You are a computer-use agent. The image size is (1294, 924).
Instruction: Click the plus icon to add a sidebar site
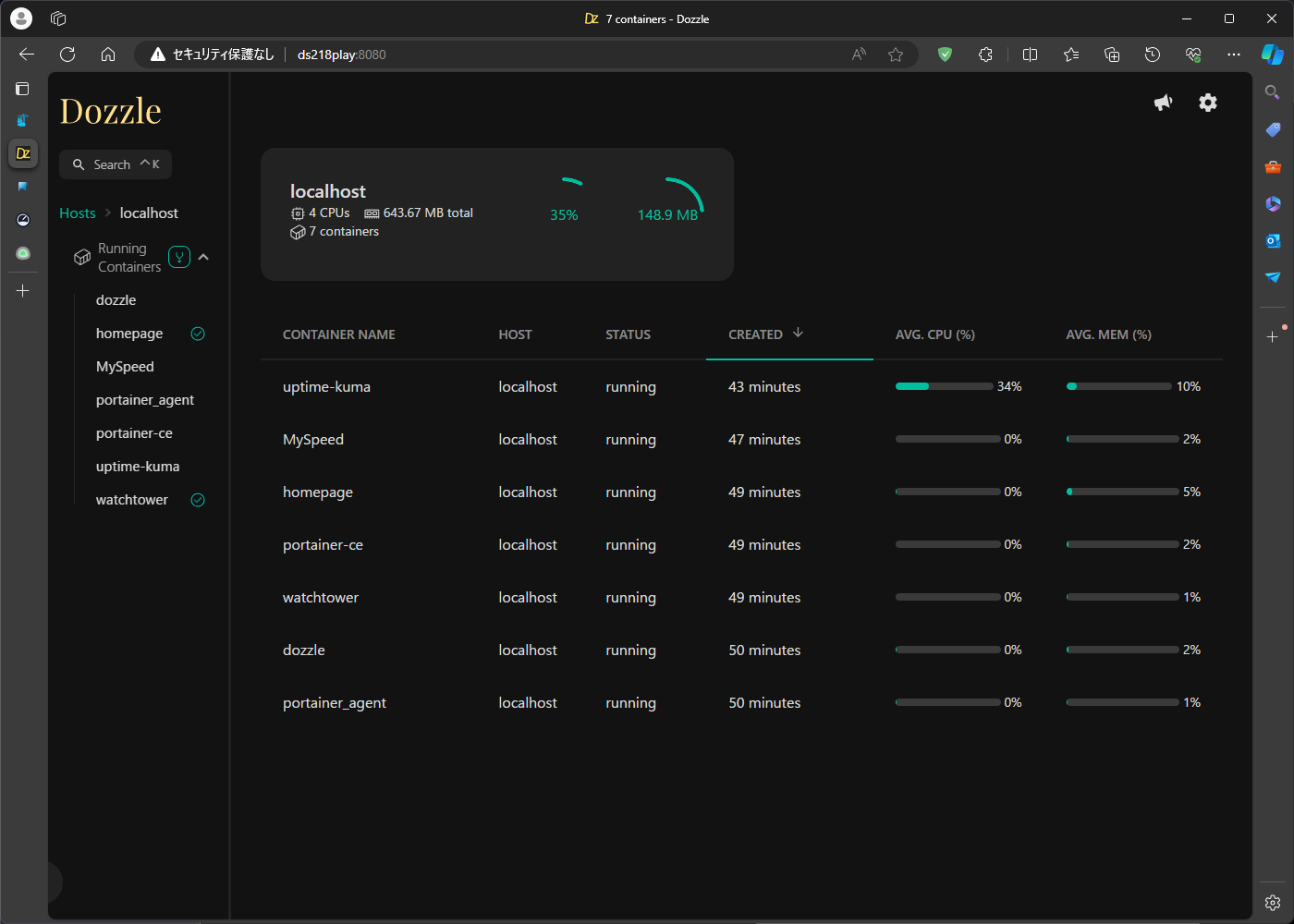(22, 290)
